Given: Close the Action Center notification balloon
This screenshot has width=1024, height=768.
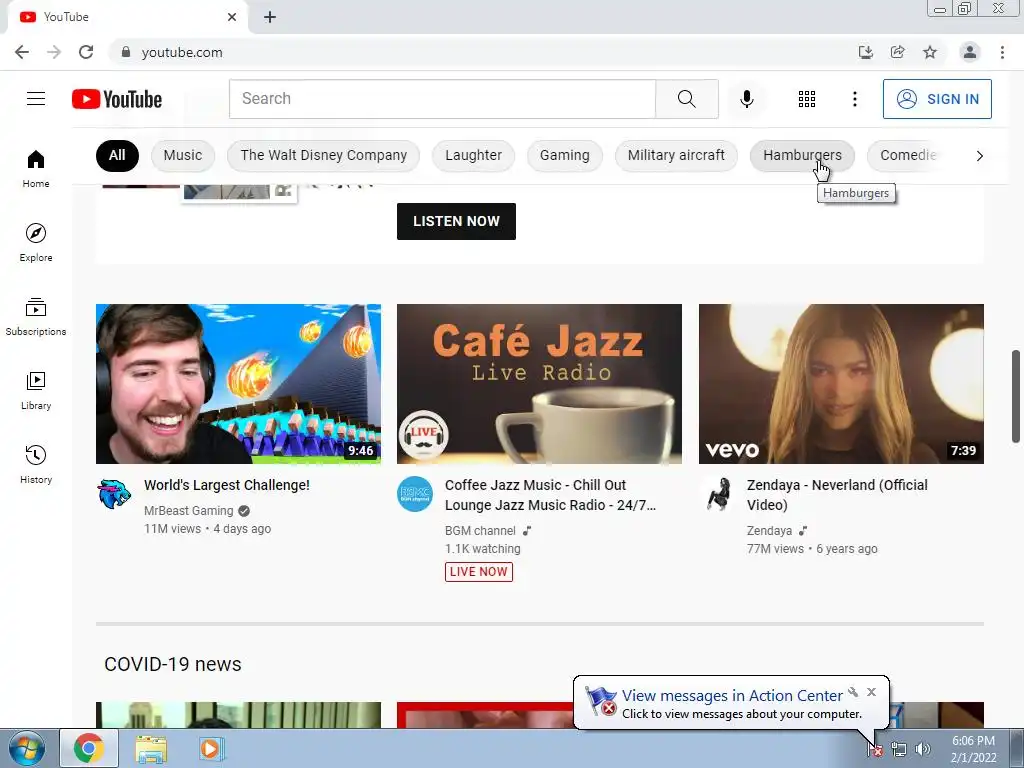Looking at the screenshot, I should (871, 692).
